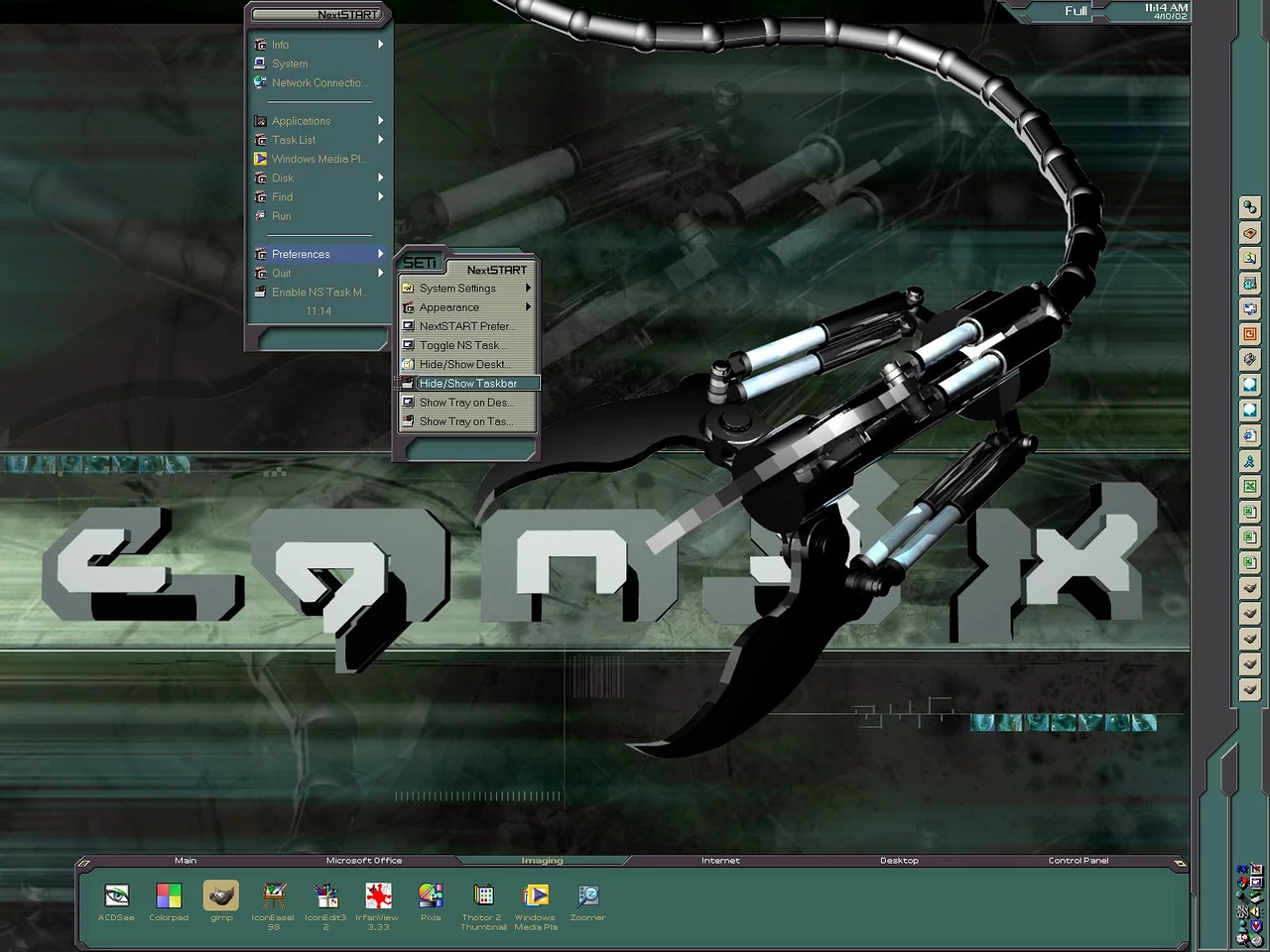Open Network Connections from NextSTART menu
Image resolution: width=1270 pixels, height=952 pixels.
point(317,83)
